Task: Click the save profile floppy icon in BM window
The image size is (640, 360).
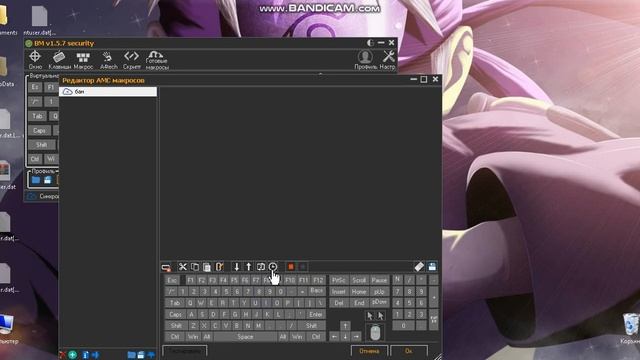Action: click(x=48, y=180)
